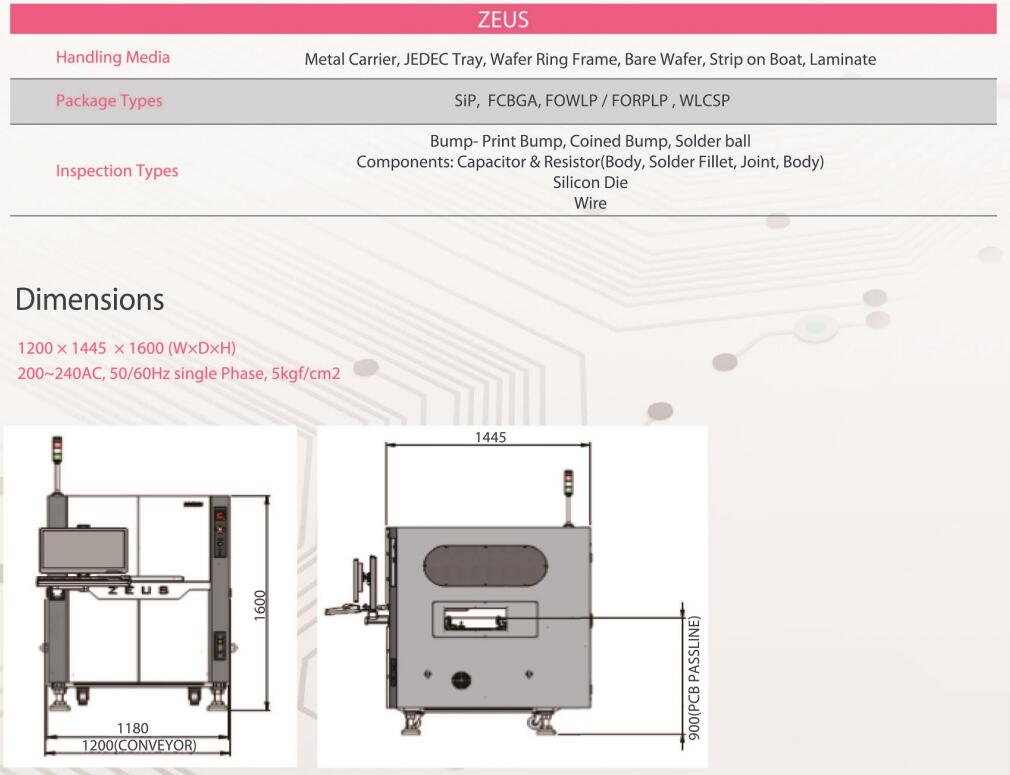Screen dimensions: 1010x775
Task: Select the Handling Media row label
Action: pos(113,57)
